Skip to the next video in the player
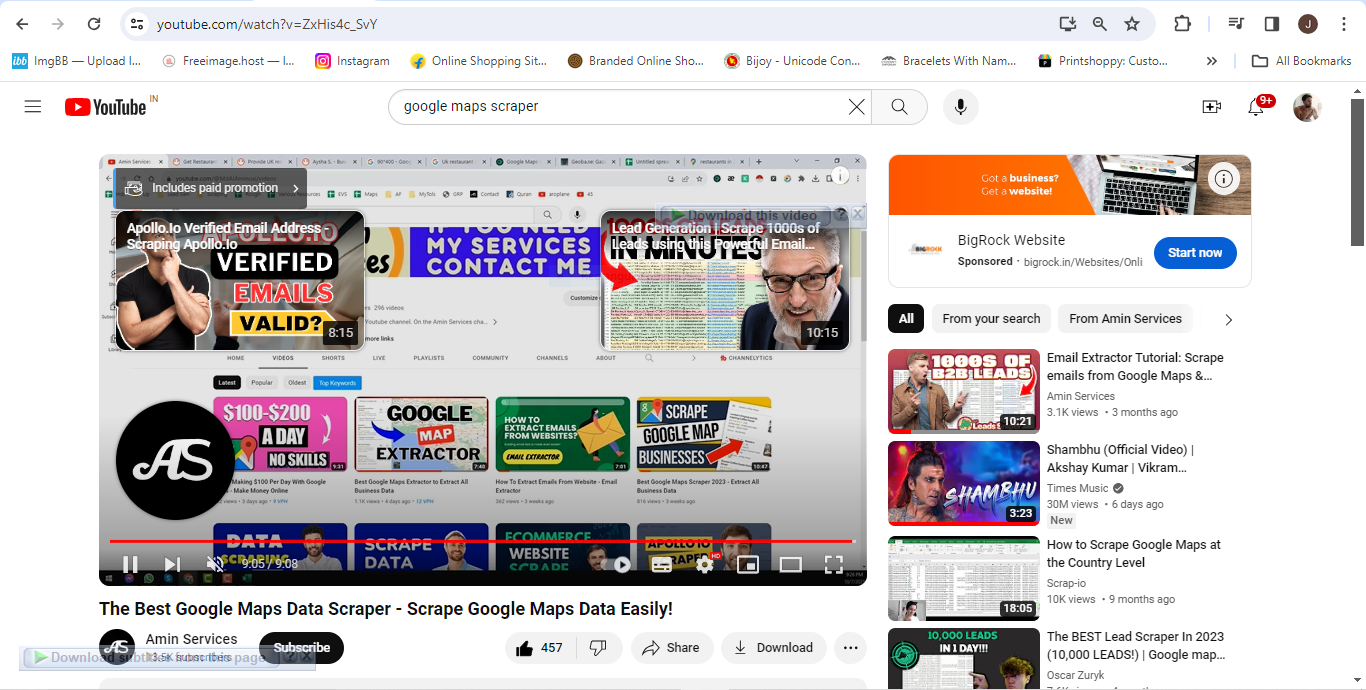This screenshot has height=690, width=1366. point(172,564)
